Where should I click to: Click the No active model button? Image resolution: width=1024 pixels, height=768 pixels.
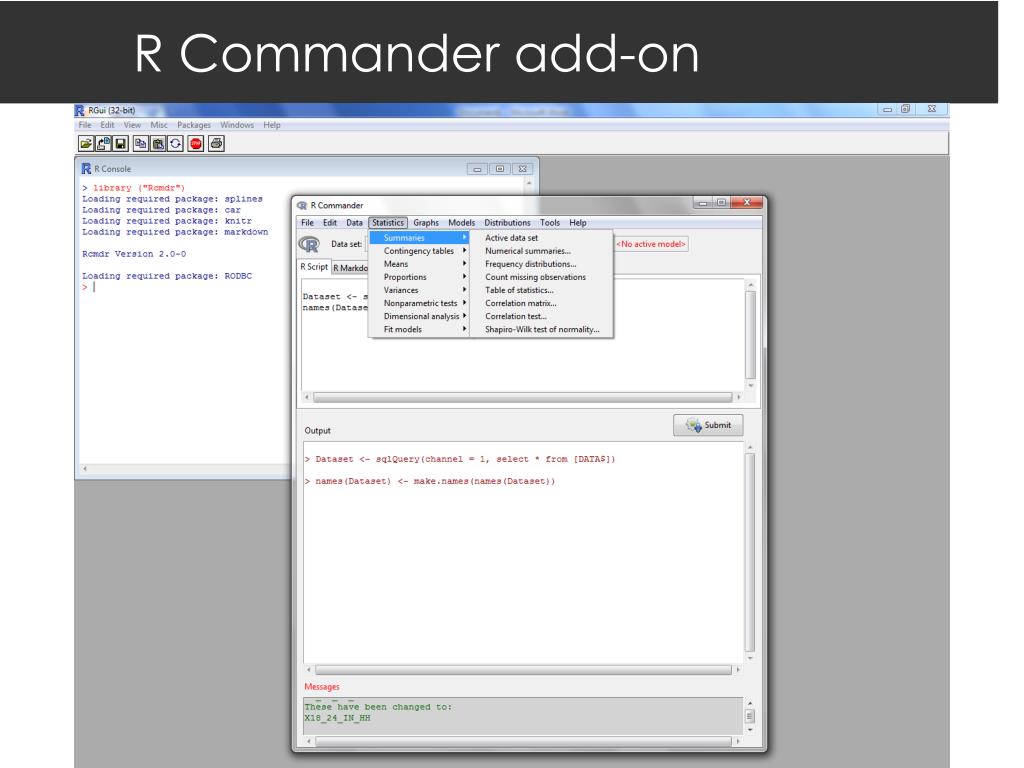click(x=651, y=244)
